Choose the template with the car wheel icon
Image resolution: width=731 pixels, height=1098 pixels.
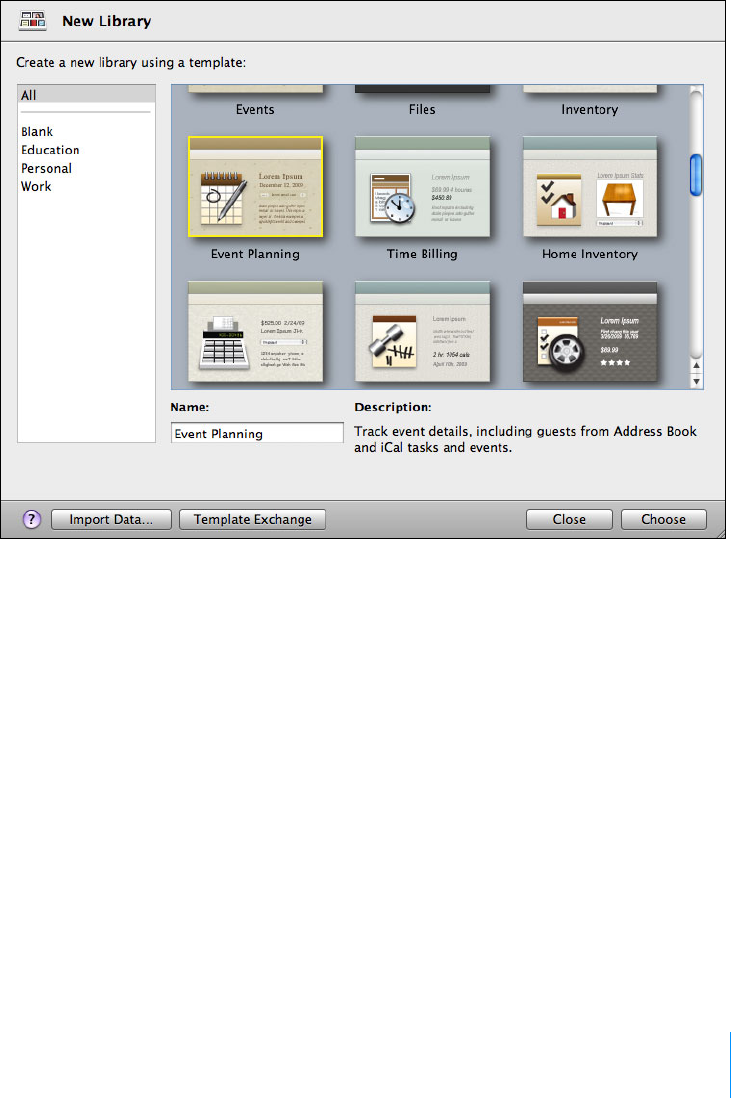click(590, 332)
